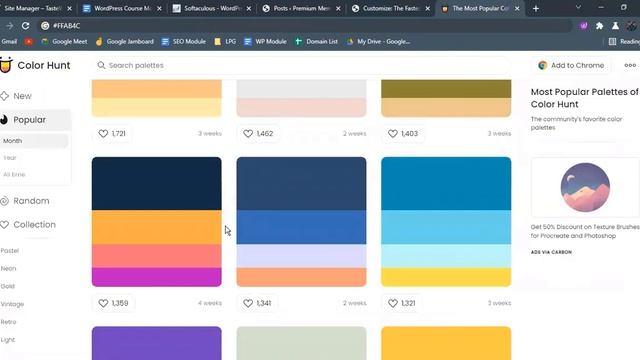The height and width of the screenshot is (360, 640).
Task: Open the Reading list button
Action: [x=624, y=42]
